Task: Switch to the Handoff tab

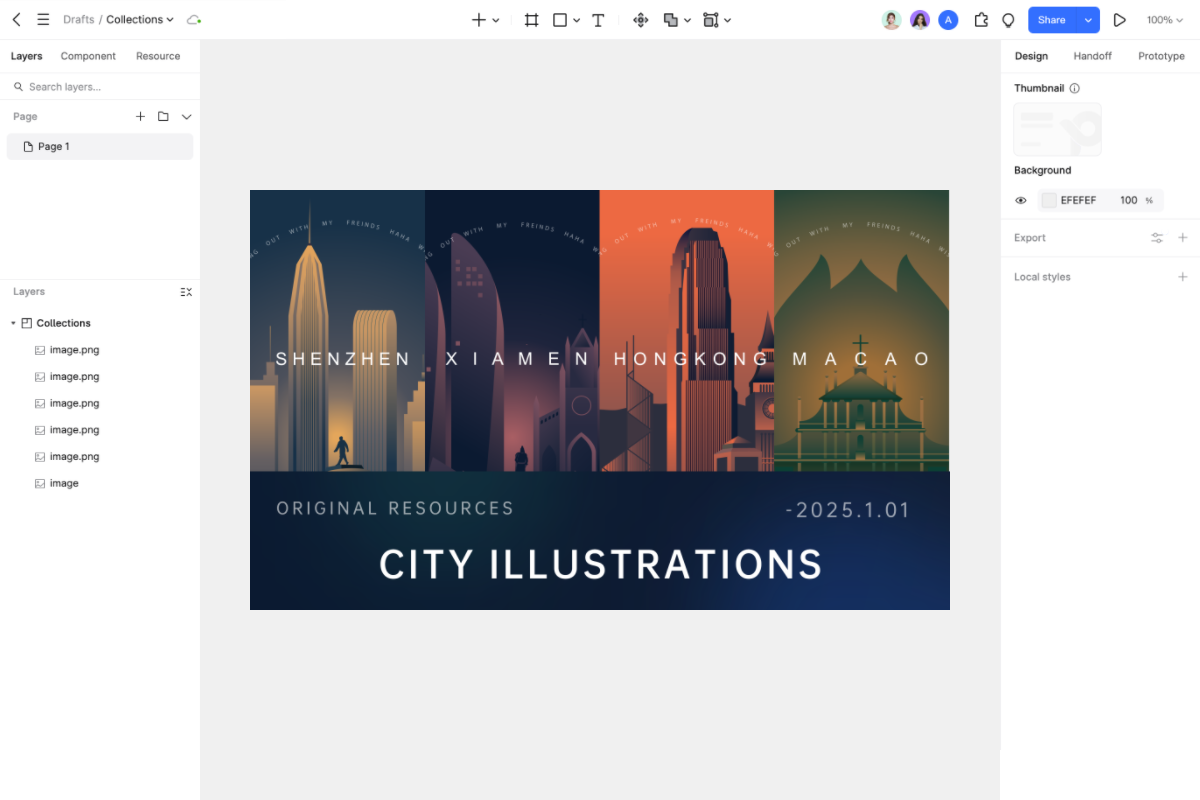Action: point(1092,56)
